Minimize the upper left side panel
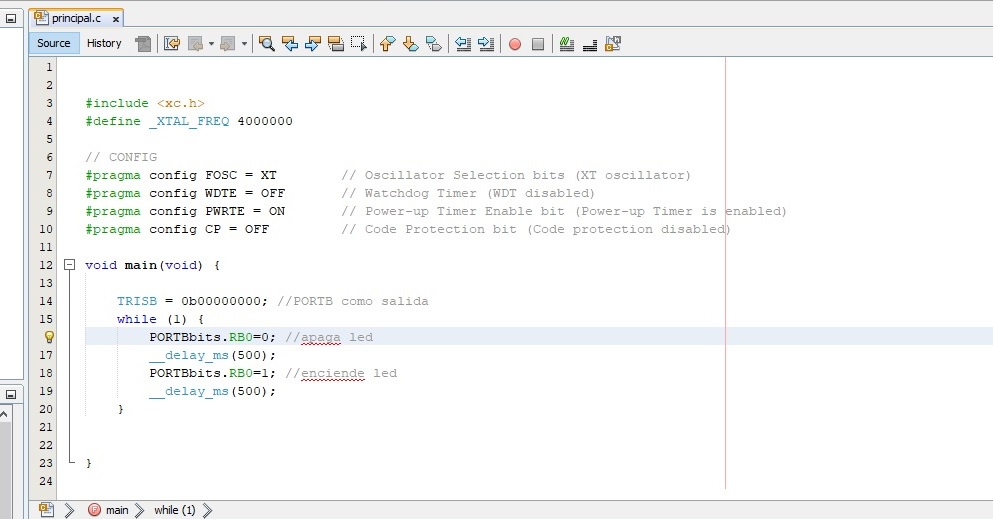Image resolution: width=993 pixels, height=519 pixels. pyautogui.click(x=11, y=18)
